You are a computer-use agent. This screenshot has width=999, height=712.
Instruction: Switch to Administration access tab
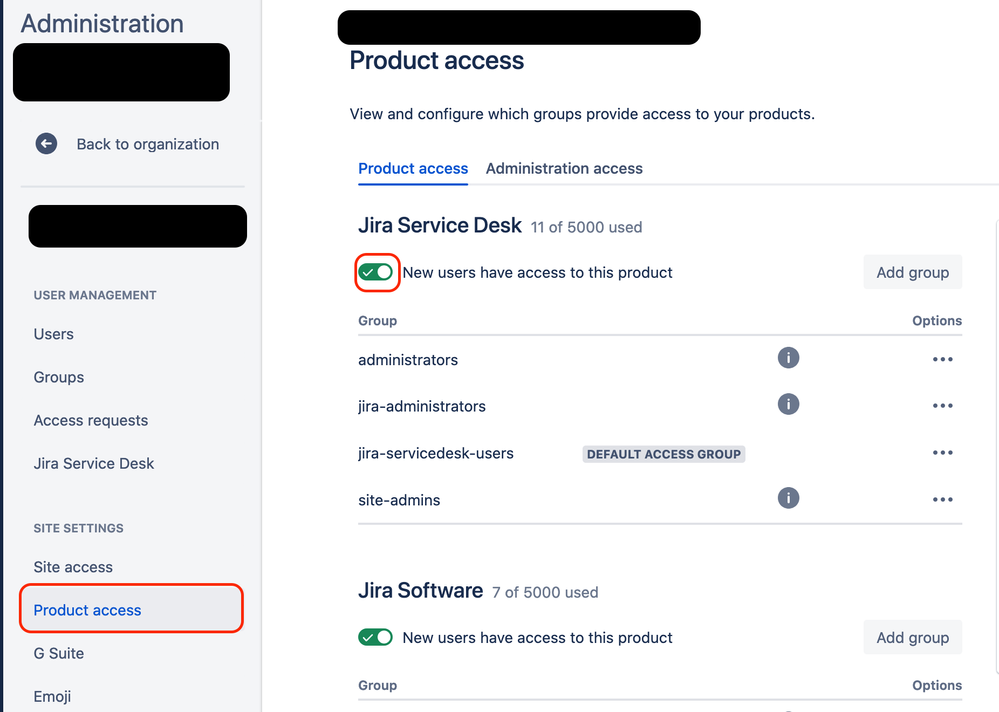pos(564,168)
